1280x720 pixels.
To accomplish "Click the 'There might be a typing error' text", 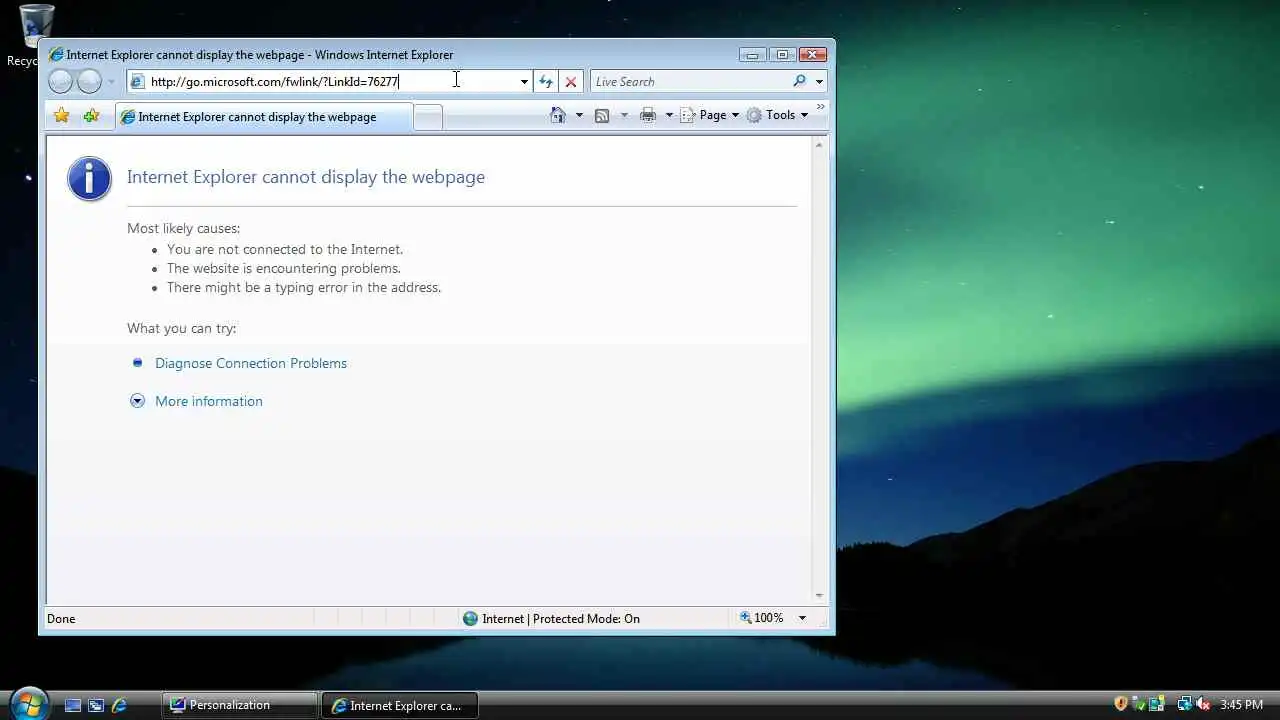I will coord(304,287).
